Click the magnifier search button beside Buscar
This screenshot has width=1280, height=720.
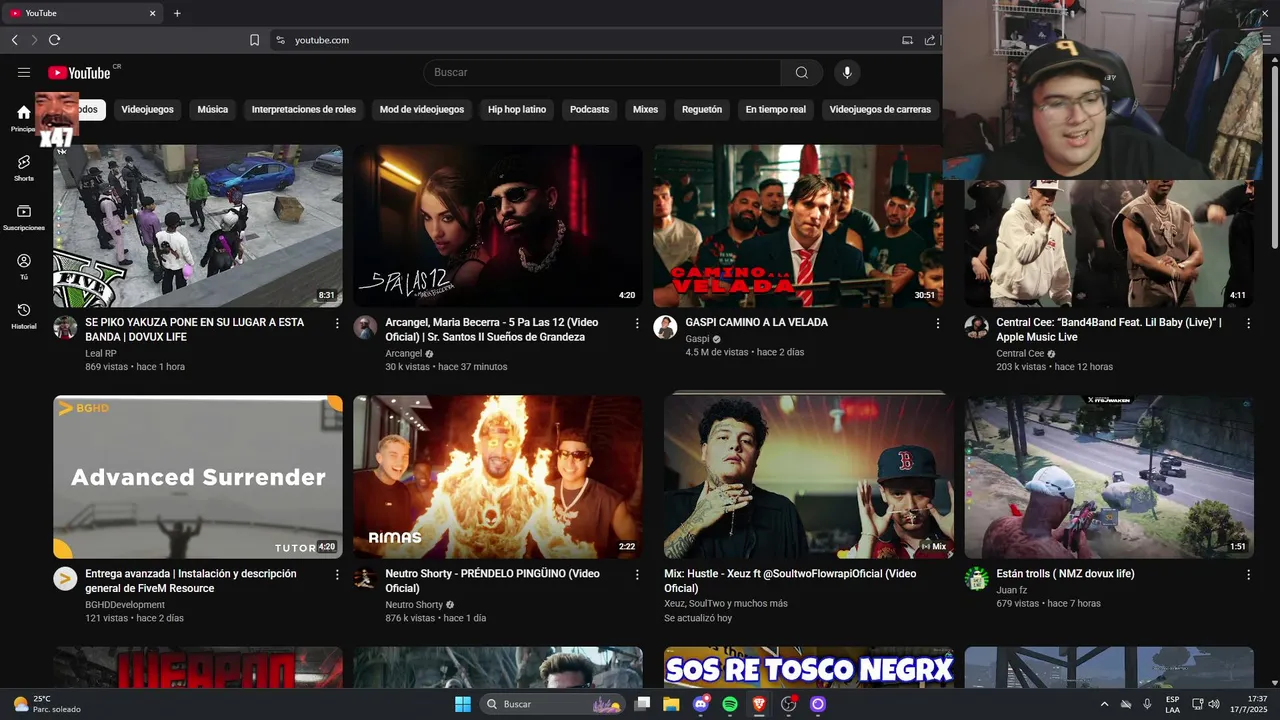pyautogui.click(x=801, y=72)
